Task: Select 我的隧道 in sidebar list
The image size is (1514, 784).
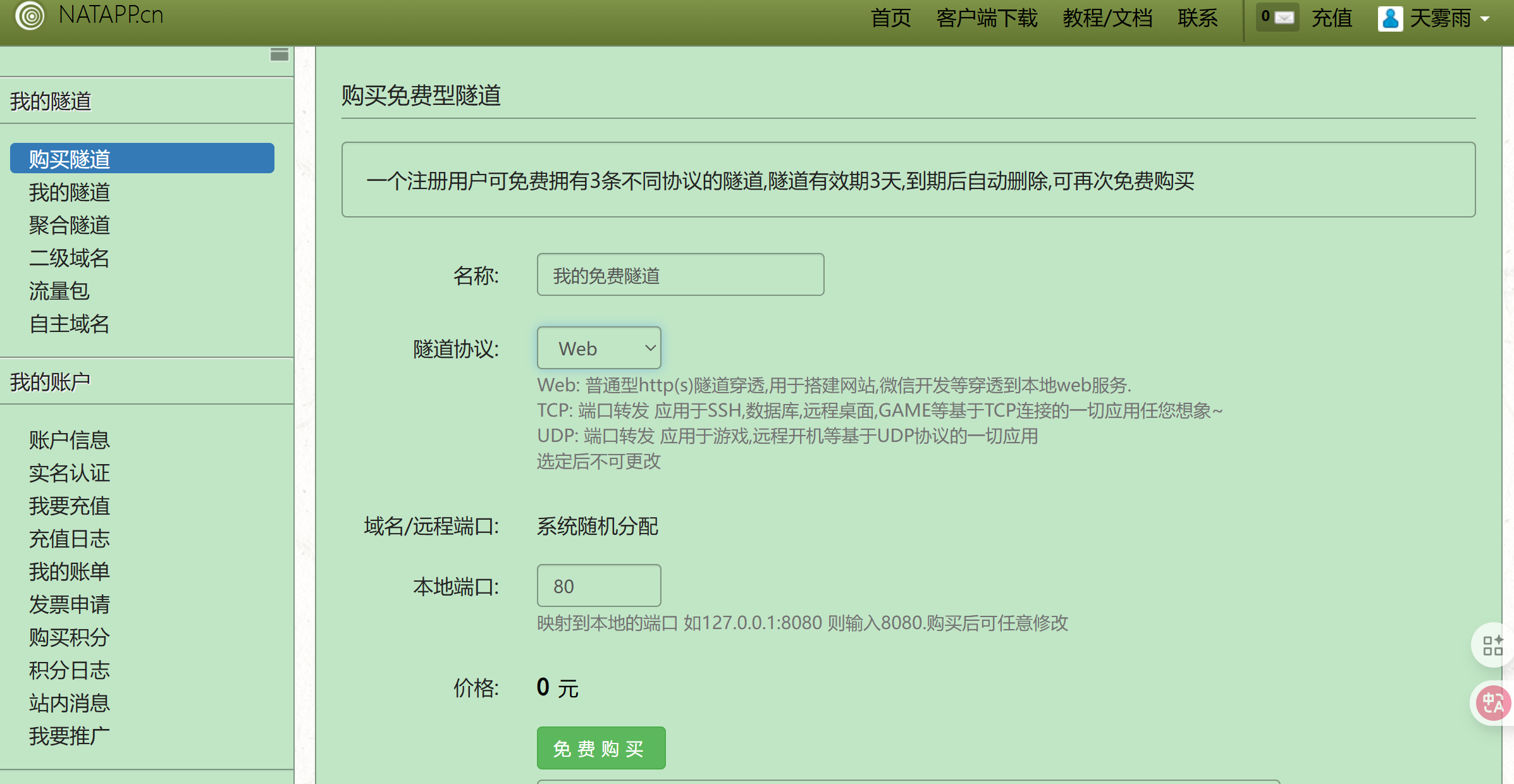Action: pyautogui.click(x=70, y=192)
